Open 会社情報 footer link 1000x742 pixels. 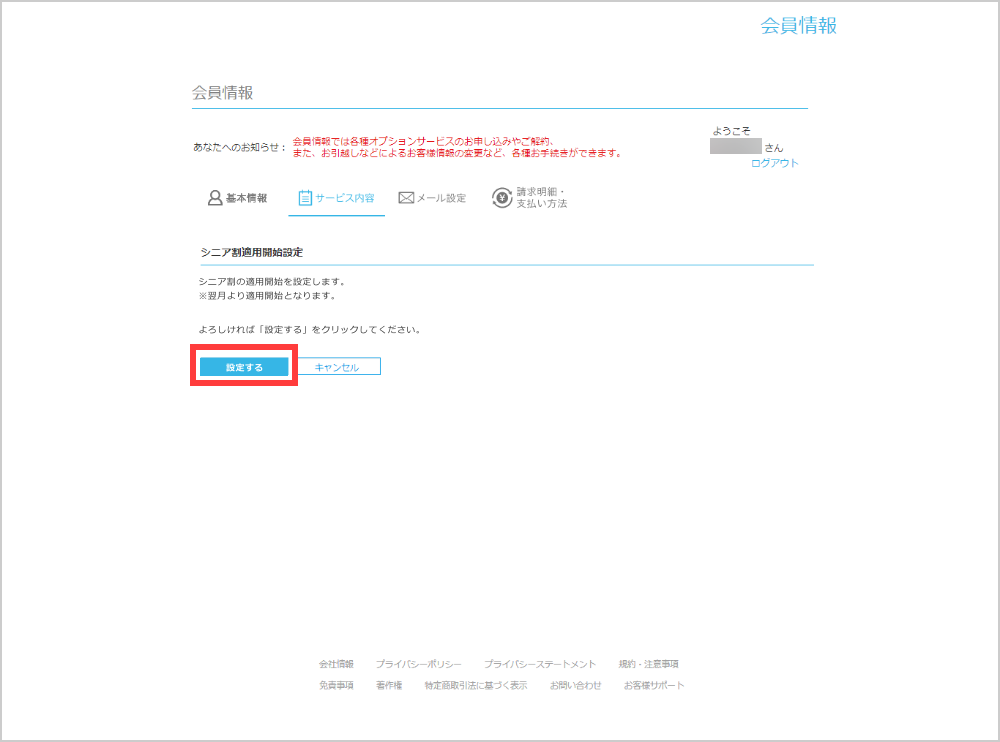point(336,664)
